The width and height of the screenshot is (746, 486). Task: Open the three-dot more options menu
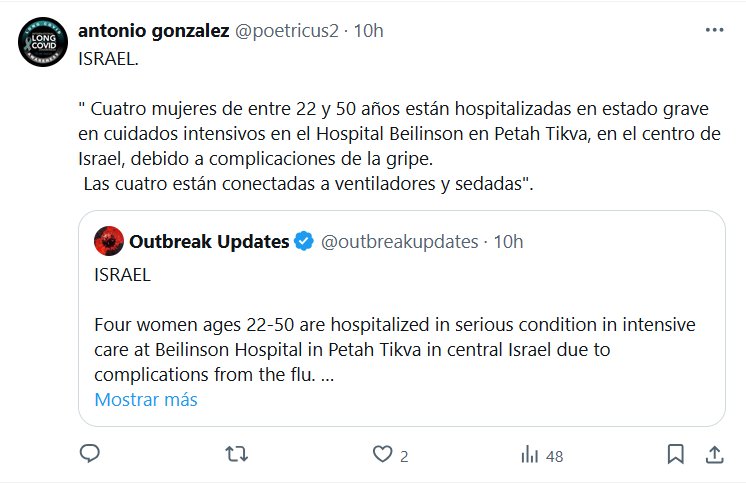click(714, 30)
